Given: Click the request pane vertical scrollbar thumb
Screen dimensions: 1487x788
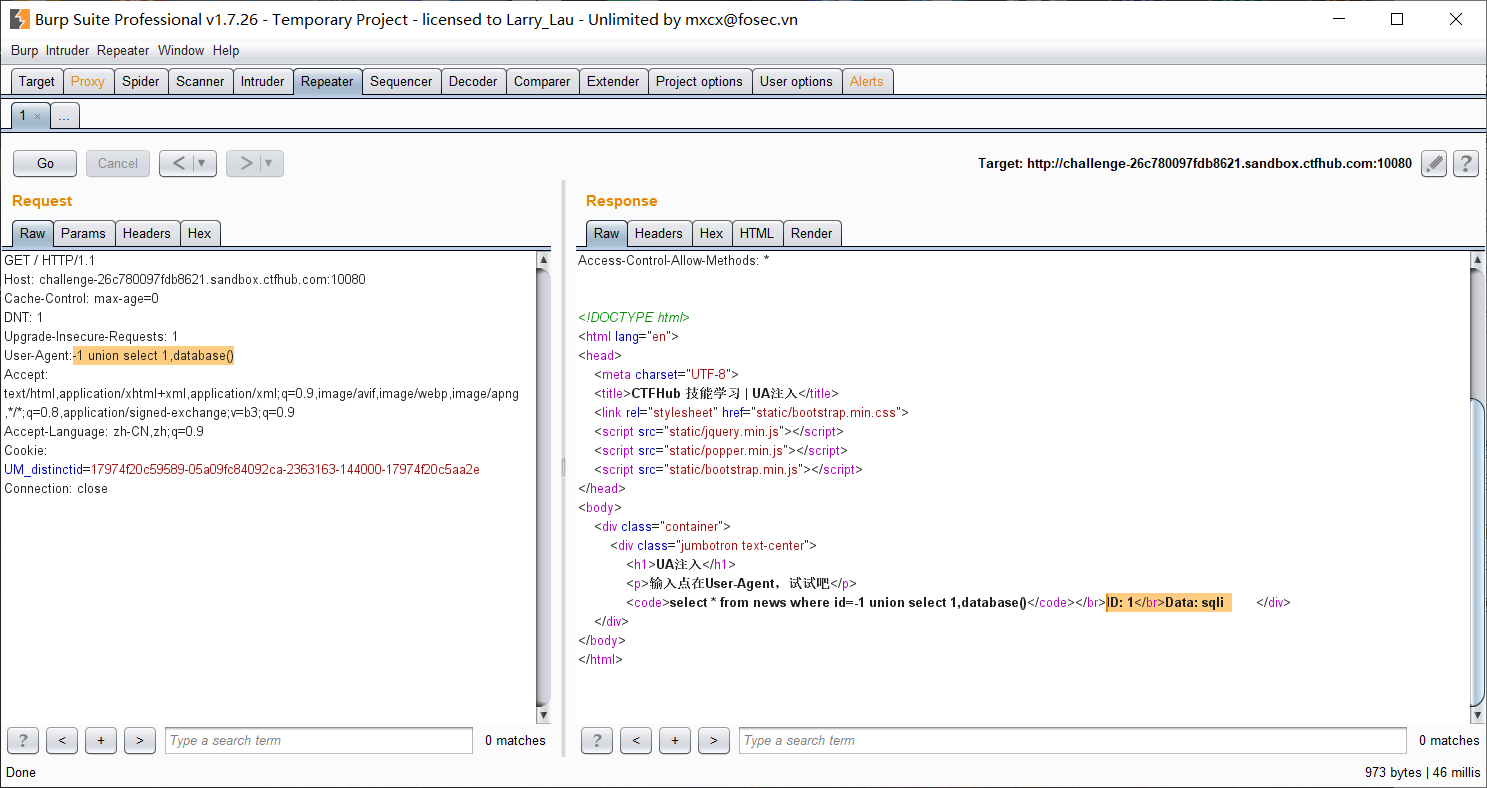Looking at the screenshot, I should [543, 488].
